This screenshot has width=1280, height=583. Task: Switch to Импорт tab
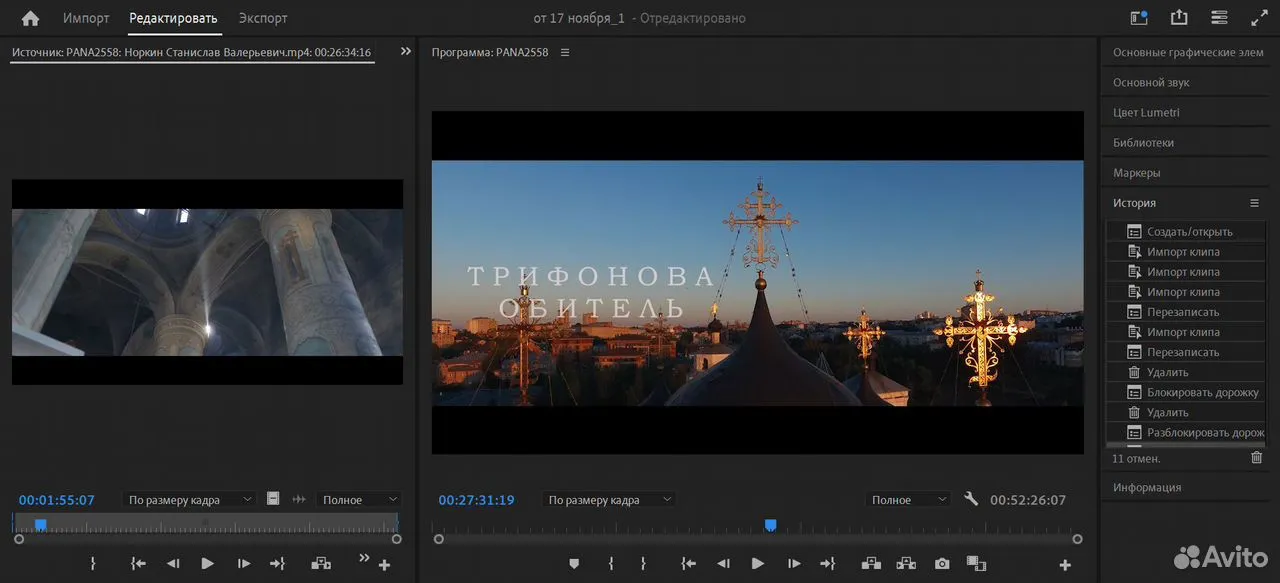(x=86, y=18)
